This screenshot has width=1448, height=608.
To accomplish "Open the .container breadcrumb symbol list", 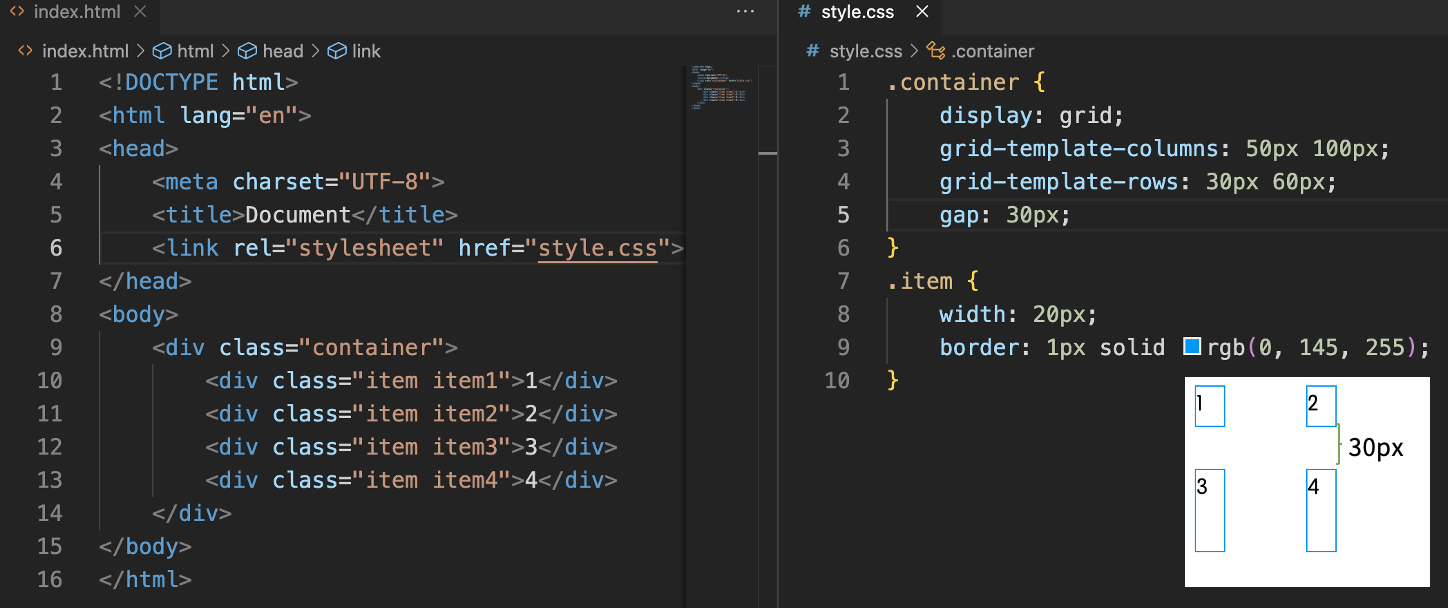I will tap(993, 51).
